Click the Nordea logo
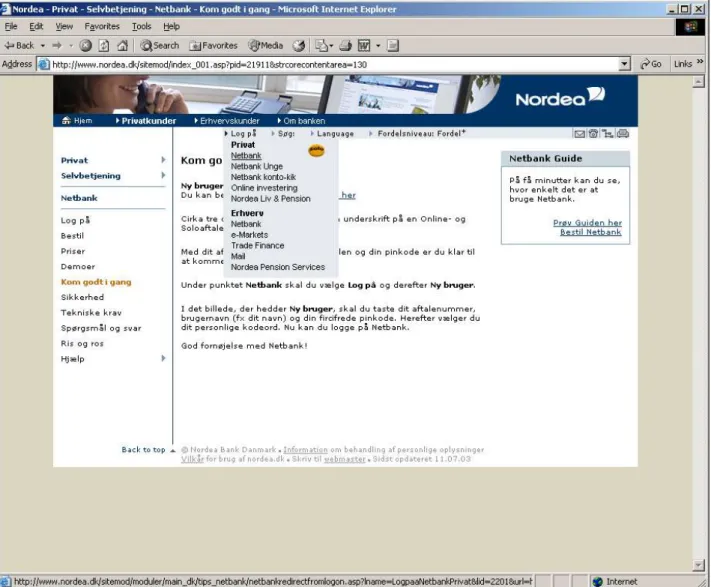This screenshot has width=711, height=587. tap(560, 97)
